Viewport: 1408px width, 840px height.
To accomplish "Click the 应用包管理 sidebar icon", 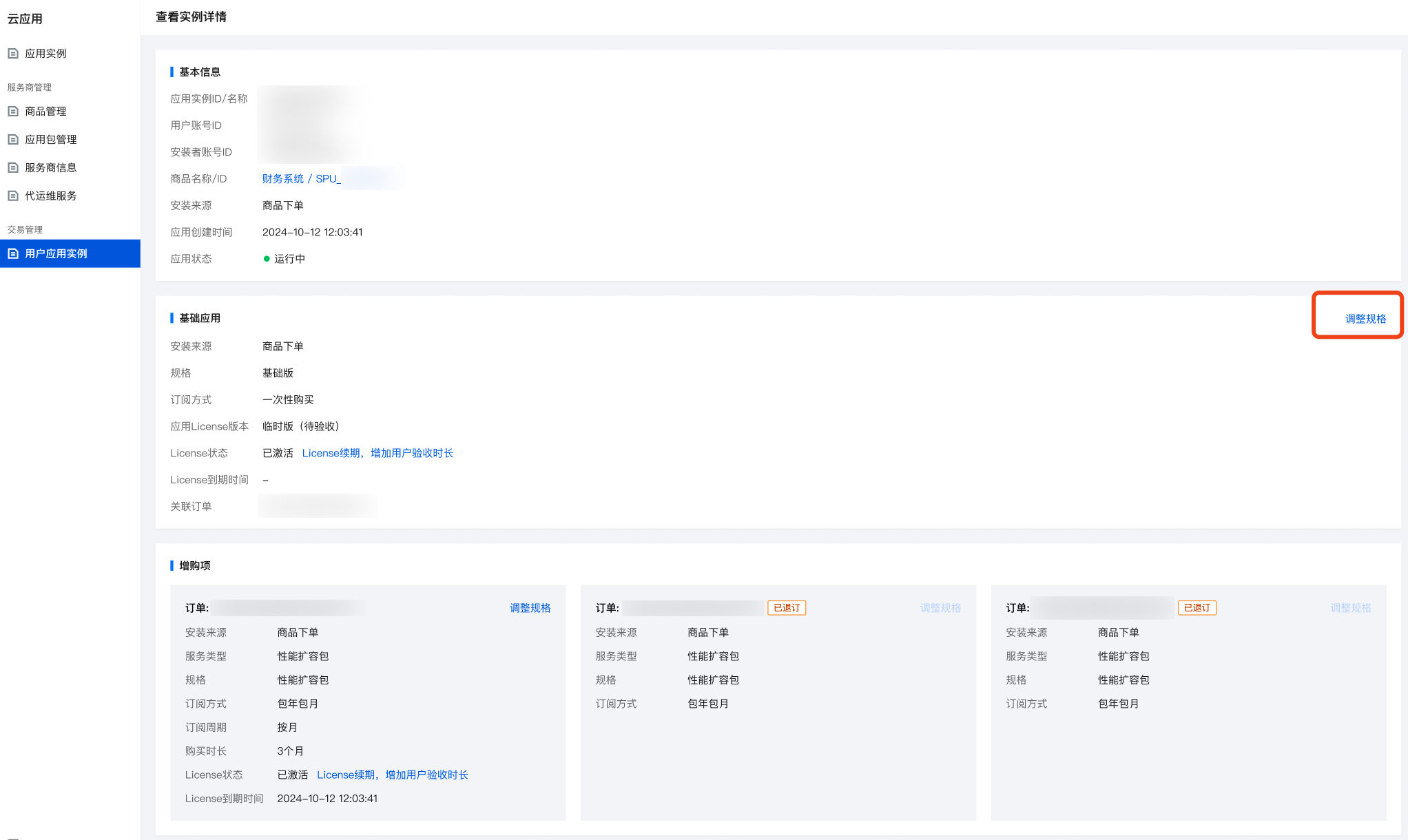I will pyautogui.click(x=13, y=139).
